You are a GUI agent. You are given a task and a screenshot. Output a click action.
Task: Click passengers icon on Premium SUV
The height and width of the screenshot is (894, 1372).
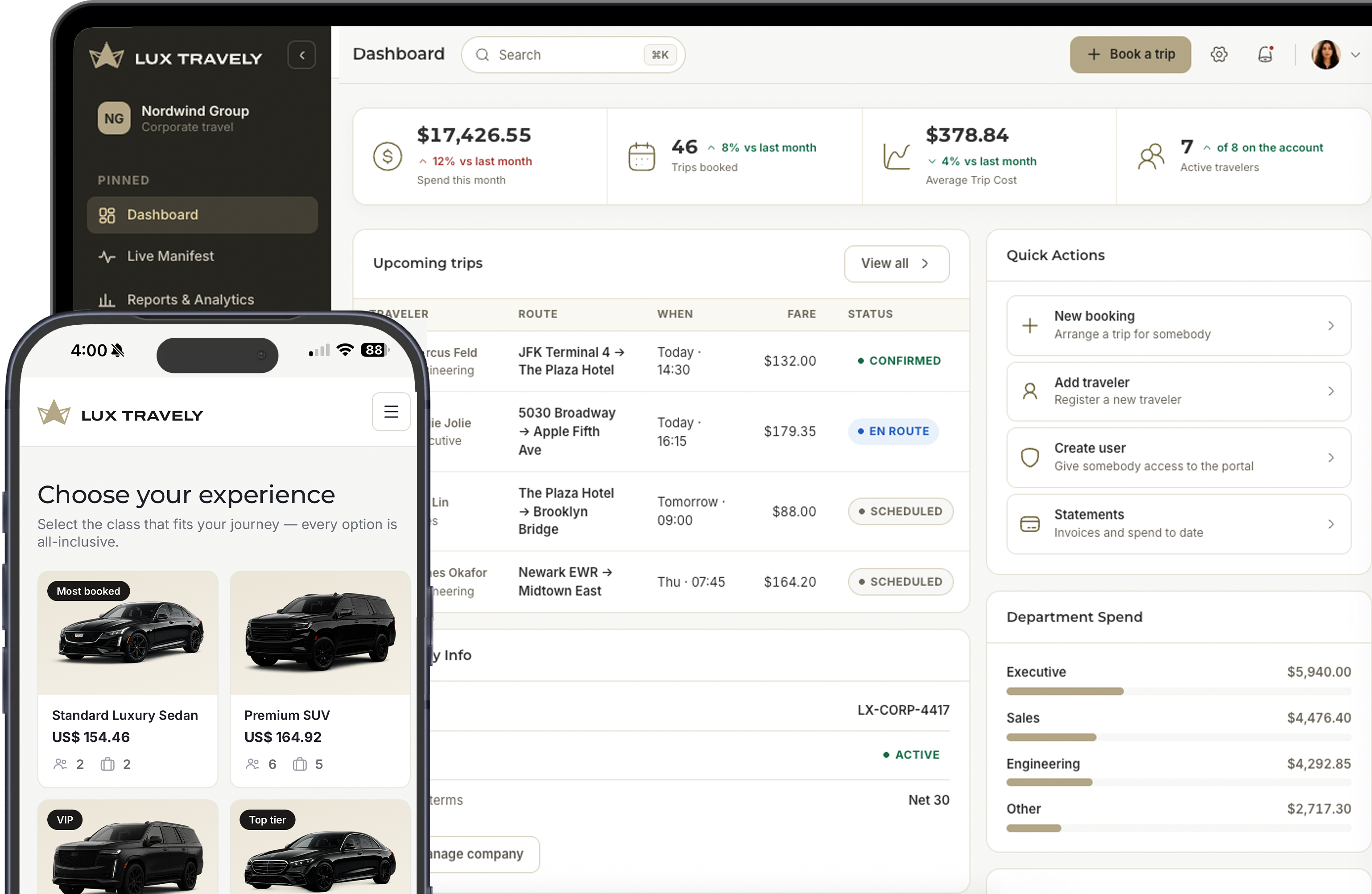(x=252, y=764)
